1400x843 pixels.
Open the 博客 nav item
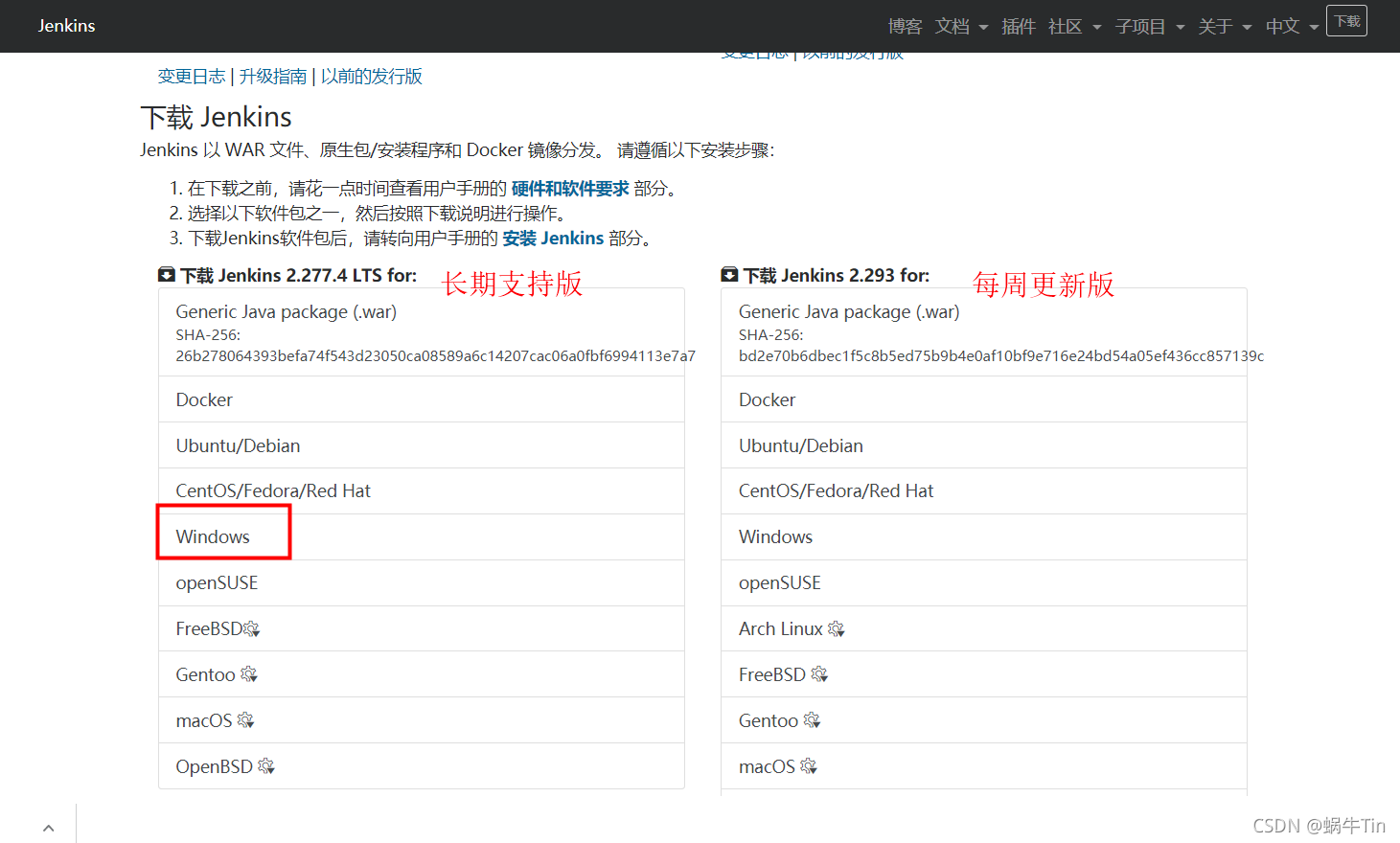point(905,26)
